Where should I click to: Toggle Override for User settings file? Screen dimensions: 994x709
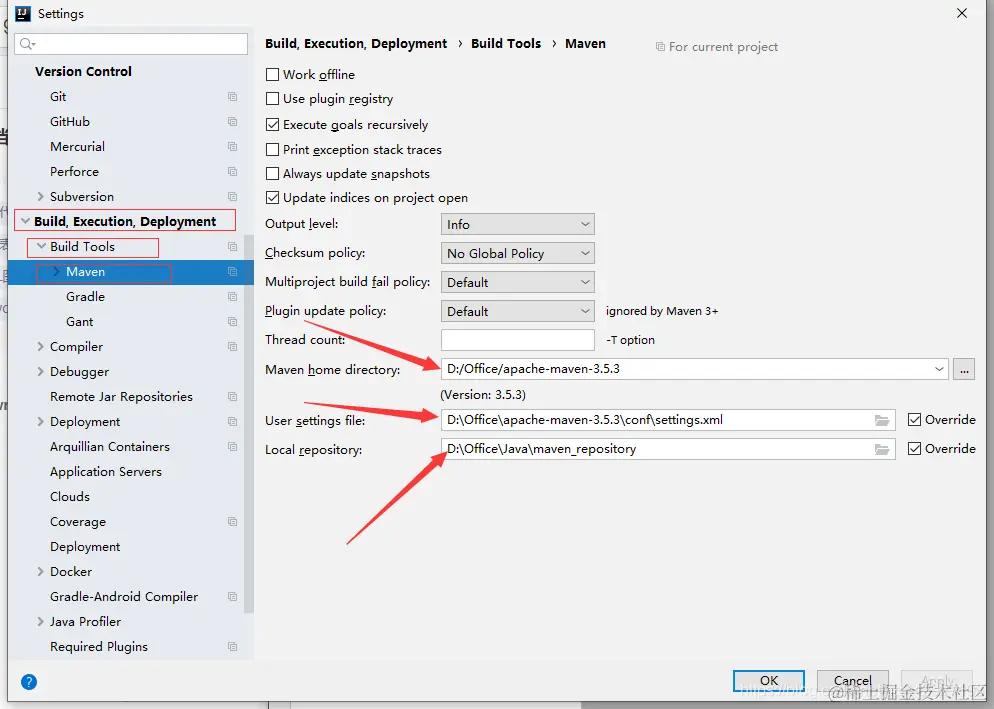click(914, 420)
